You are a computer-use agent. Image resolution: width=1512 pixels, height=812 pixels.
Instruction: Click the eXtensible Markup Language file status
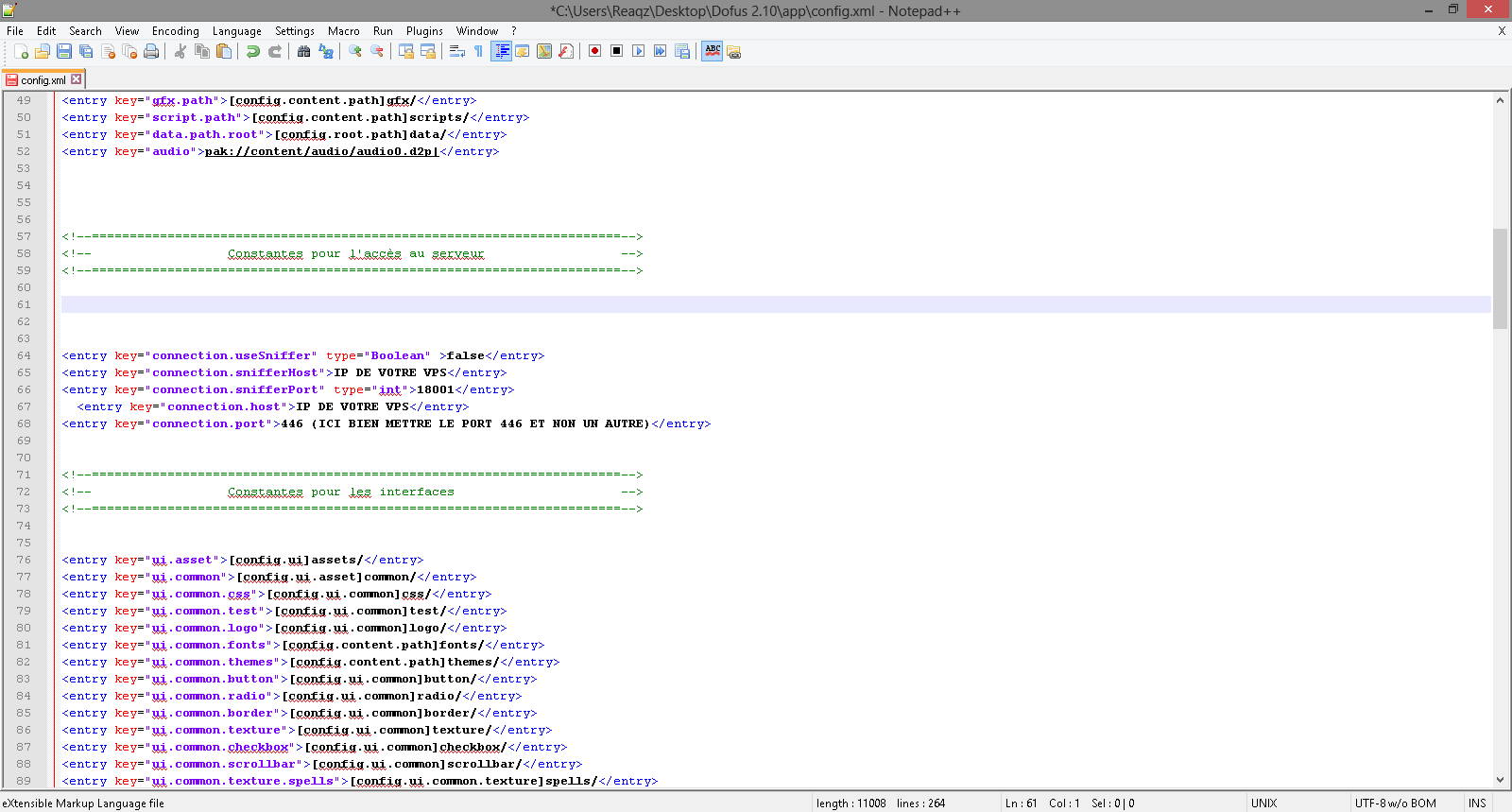pyautogui.click(x=83, y=803)
